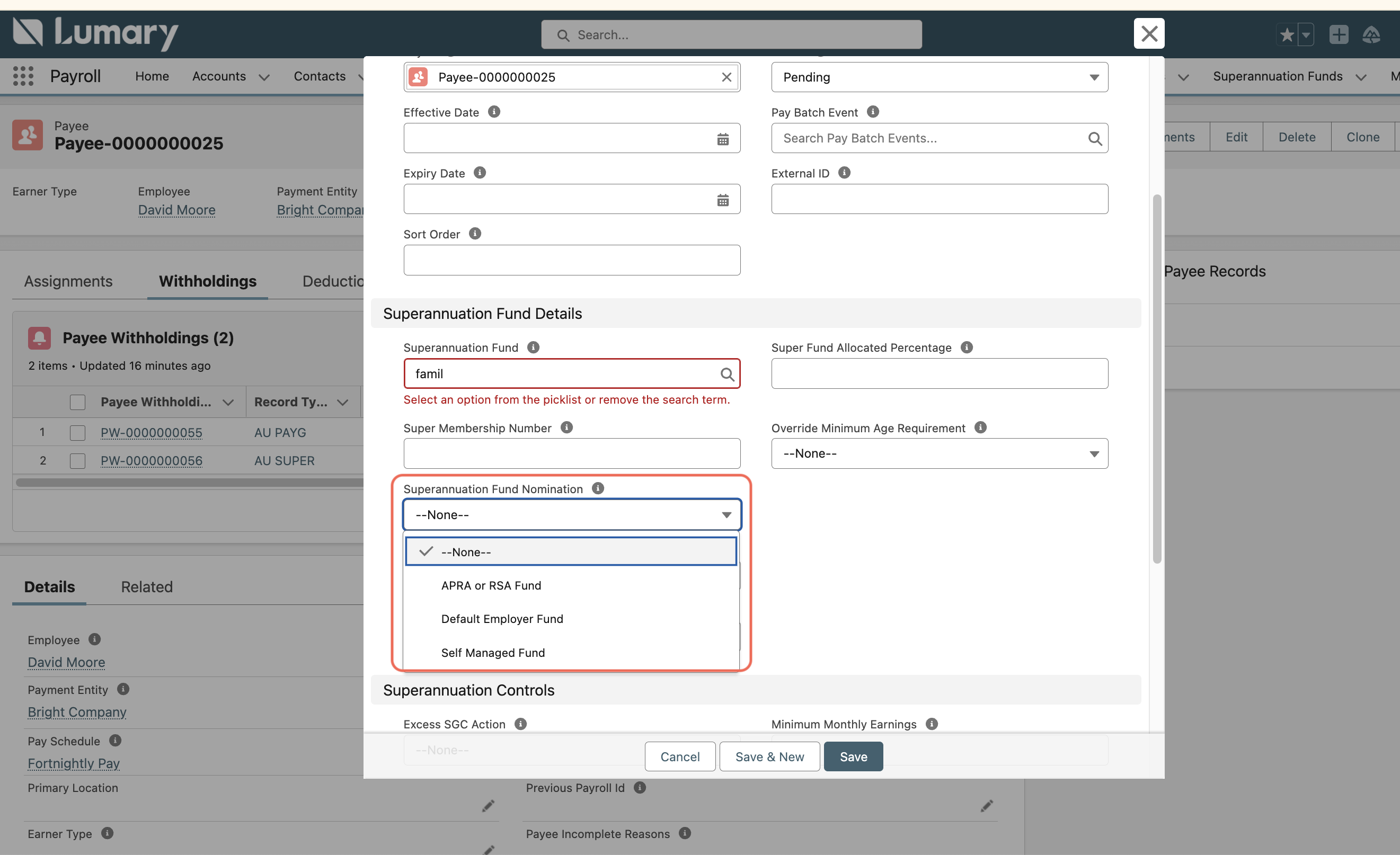The height and width of the screenshot is (855, 1400).
Task: Click the favorites star icon
Action: pyautogui.click(x=1287, y=35)
